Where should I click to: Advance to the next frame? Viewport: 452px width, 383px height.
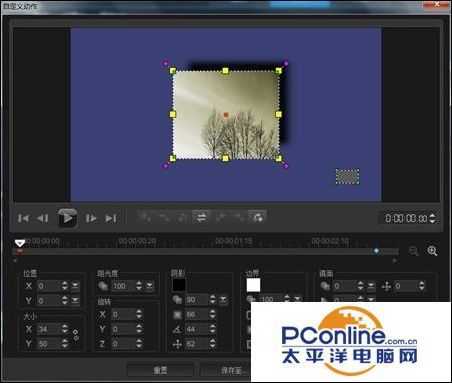[91, 218]
